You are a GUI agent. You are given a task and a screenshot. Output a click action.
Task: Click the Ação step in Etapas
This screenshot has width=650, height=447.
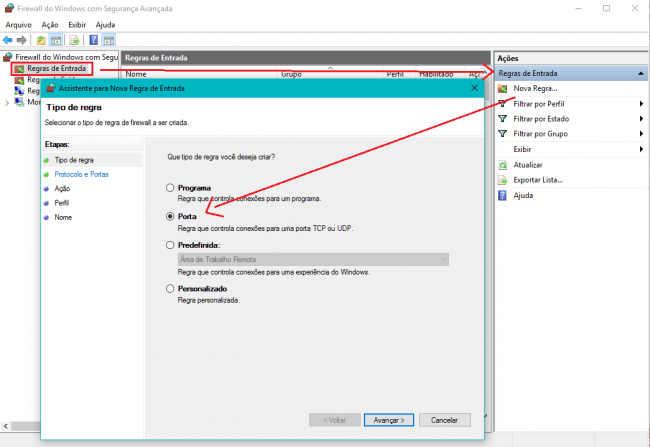click(x=62, y=189)
